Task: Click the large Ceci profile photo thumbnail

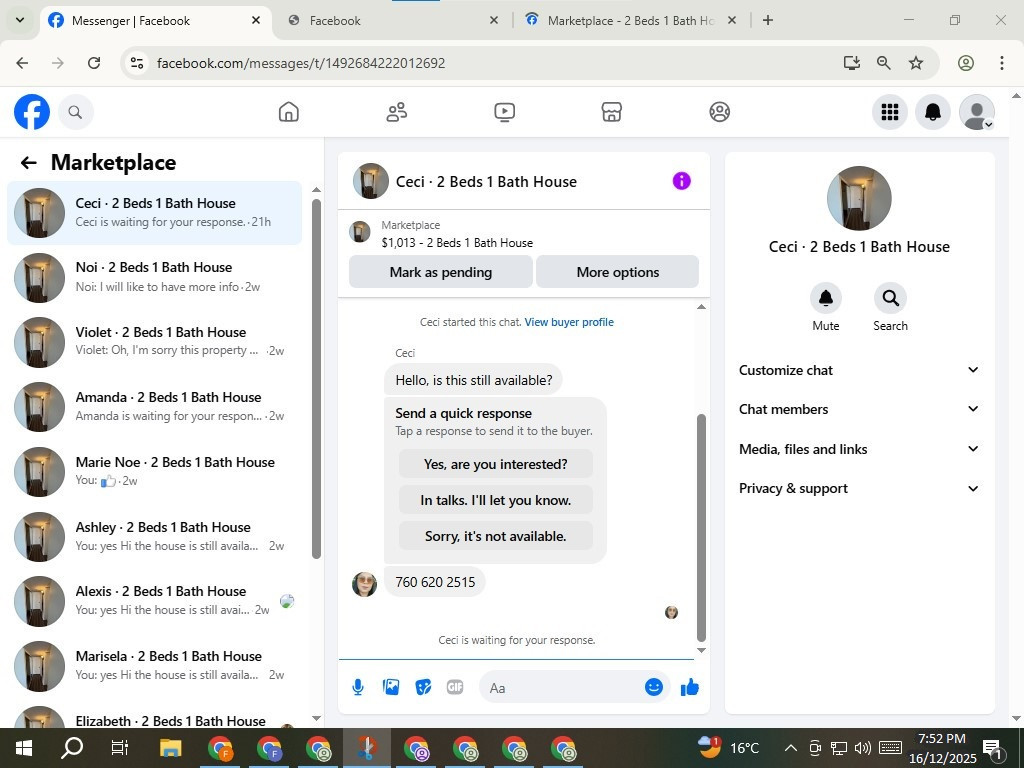Action: point(859,198)
